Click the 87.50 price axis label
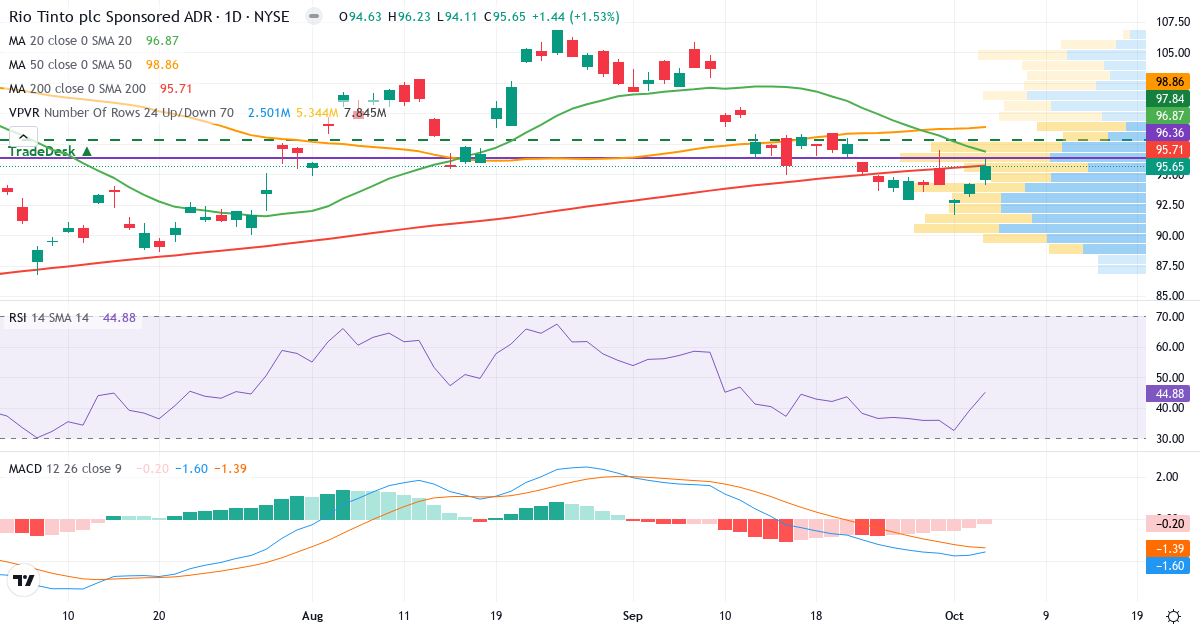The image size is (1200, 630). click(x=1172, y=266)
